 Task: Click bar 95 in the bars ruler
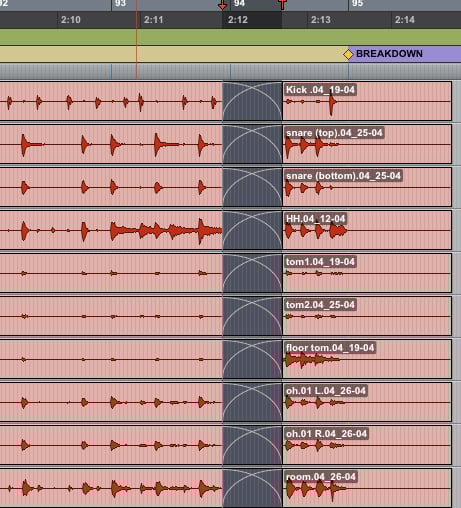pos(357,4)
